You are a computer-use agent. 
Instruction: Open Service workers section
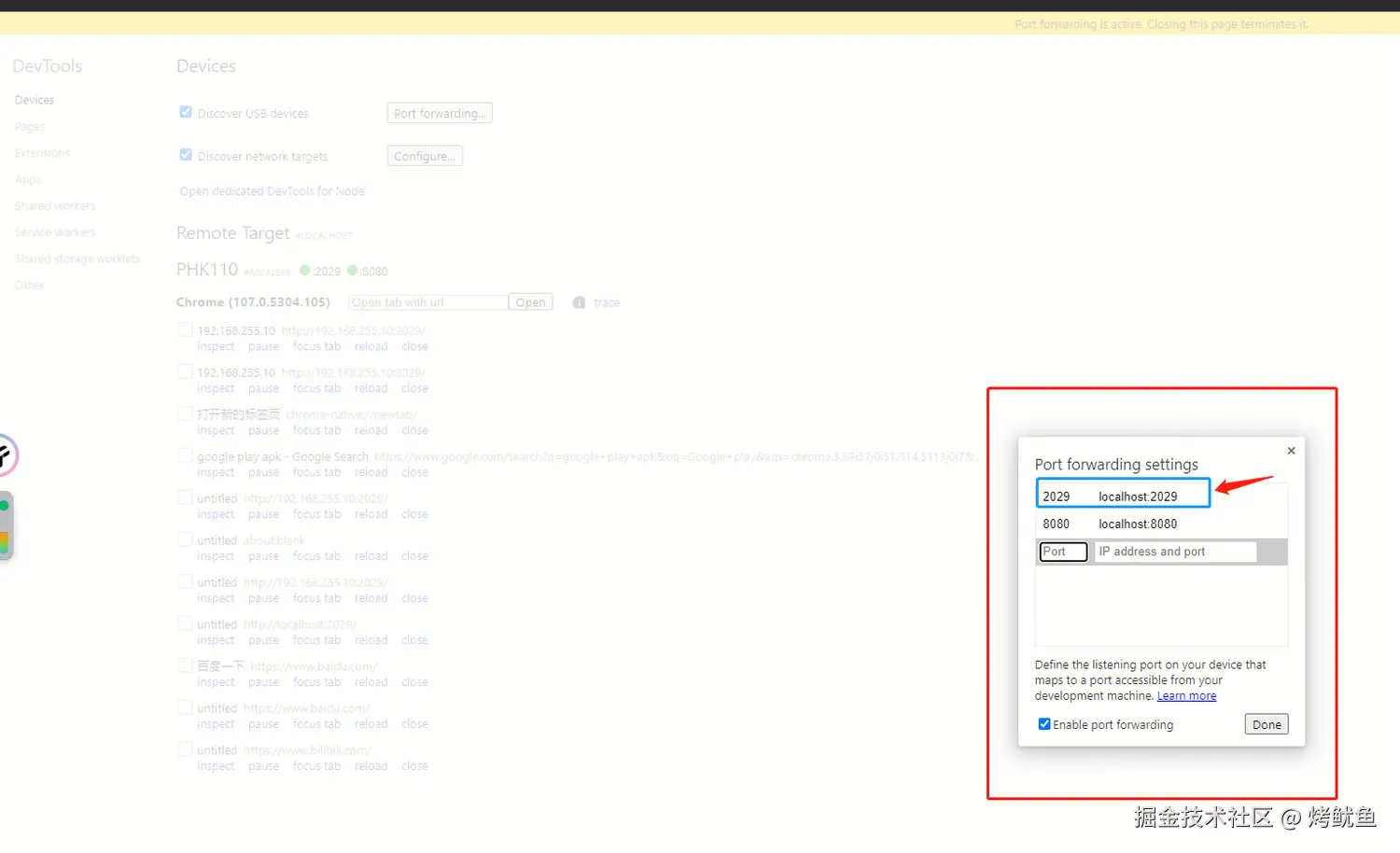coord(55,232)
